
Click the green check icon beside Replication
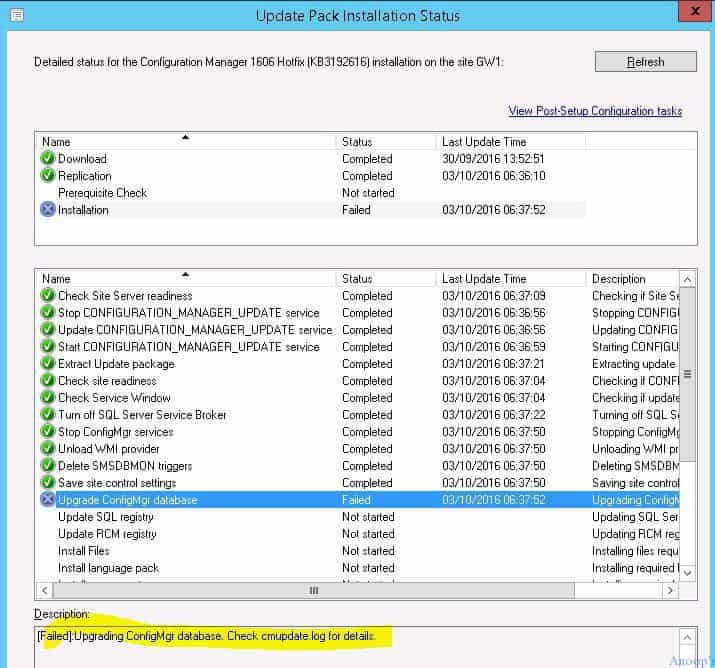pos(47,175)
